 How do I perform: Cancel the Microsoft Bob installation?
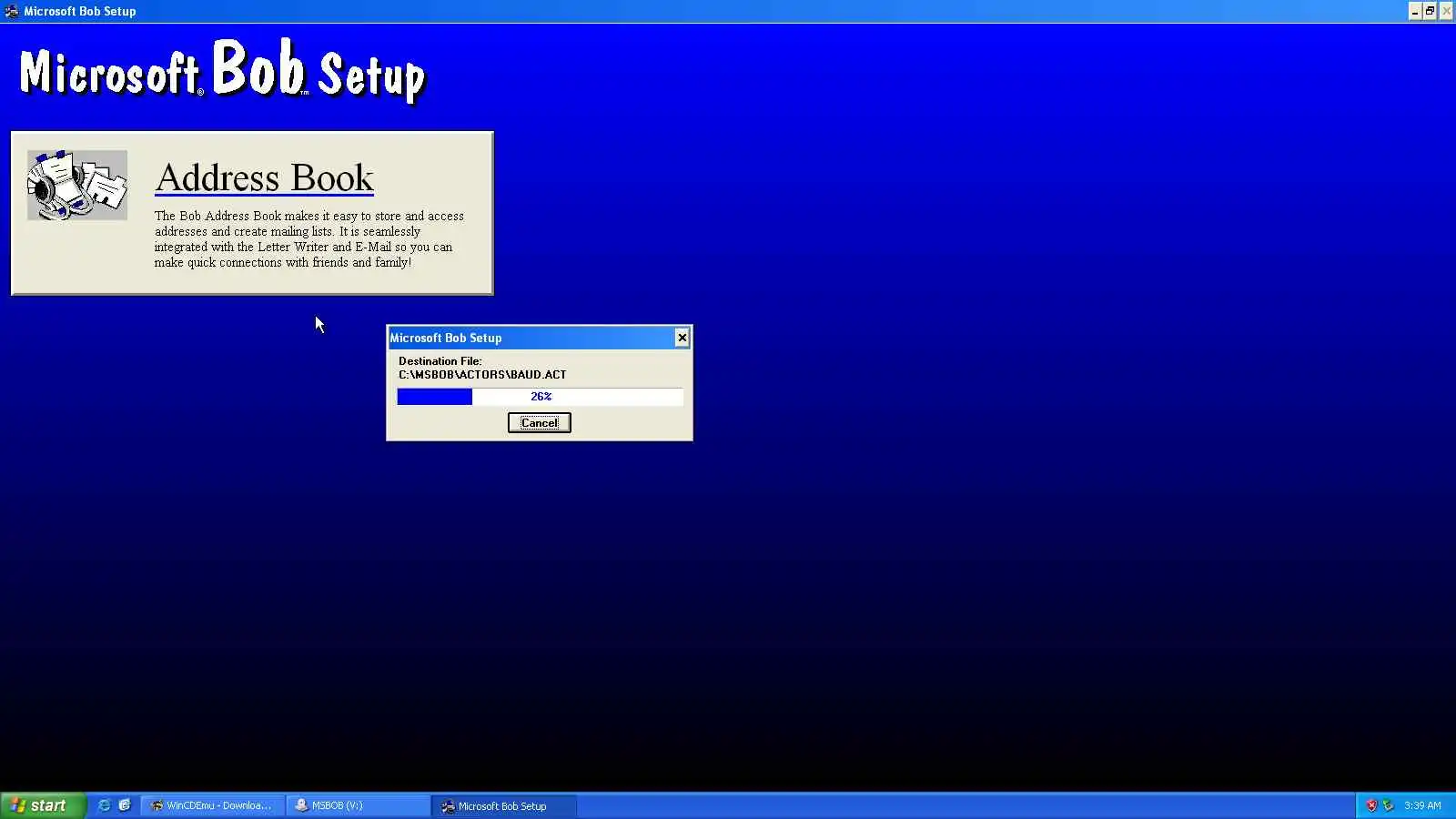click(x=539, y=422)
